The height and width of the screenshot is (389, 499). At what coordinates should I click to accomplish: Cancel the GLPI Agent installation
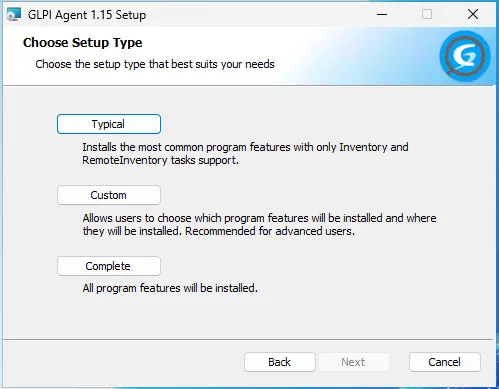[445, 362]
